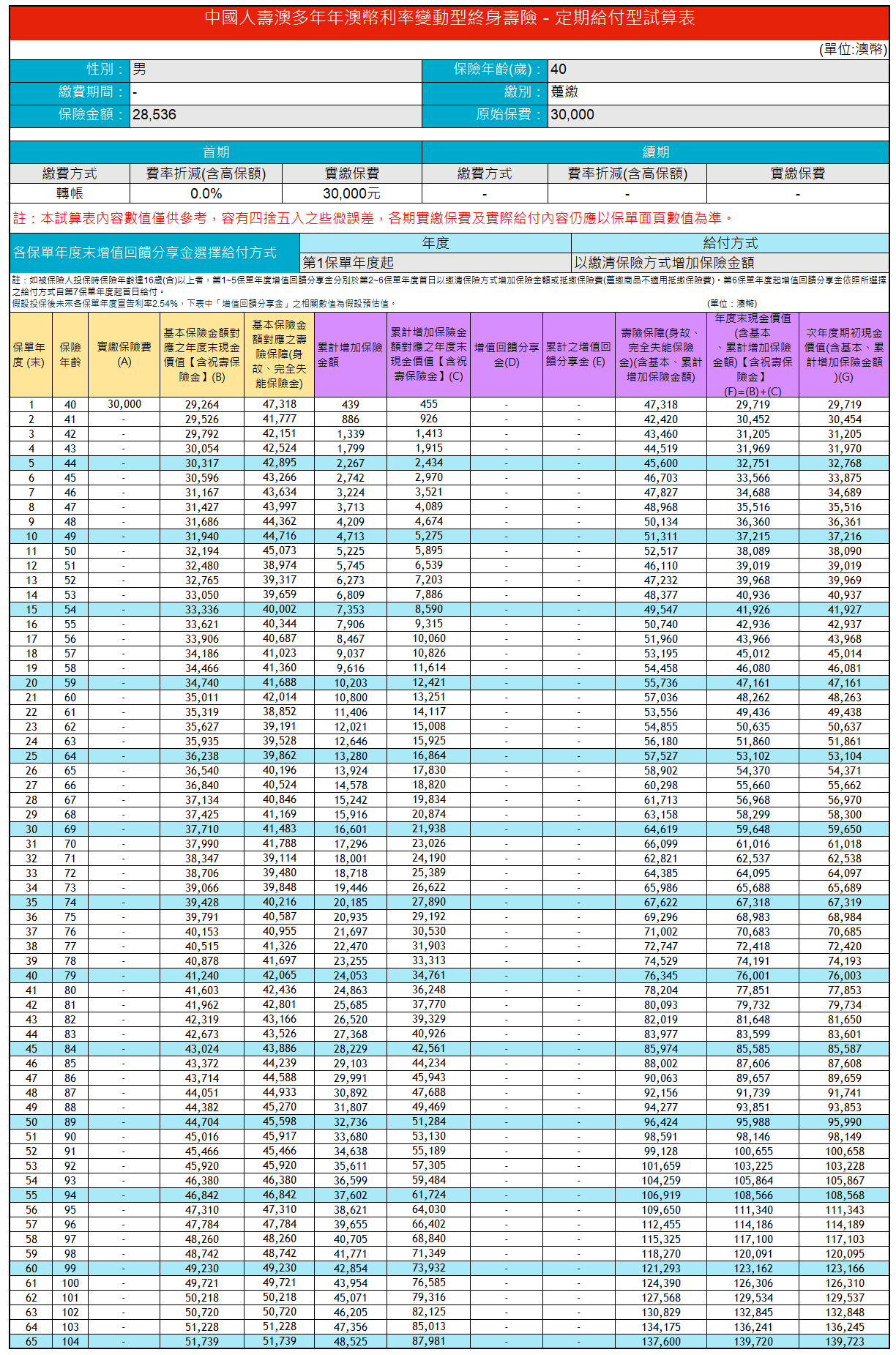Select the '10,203' cell in year 20

tap(351, 683)
